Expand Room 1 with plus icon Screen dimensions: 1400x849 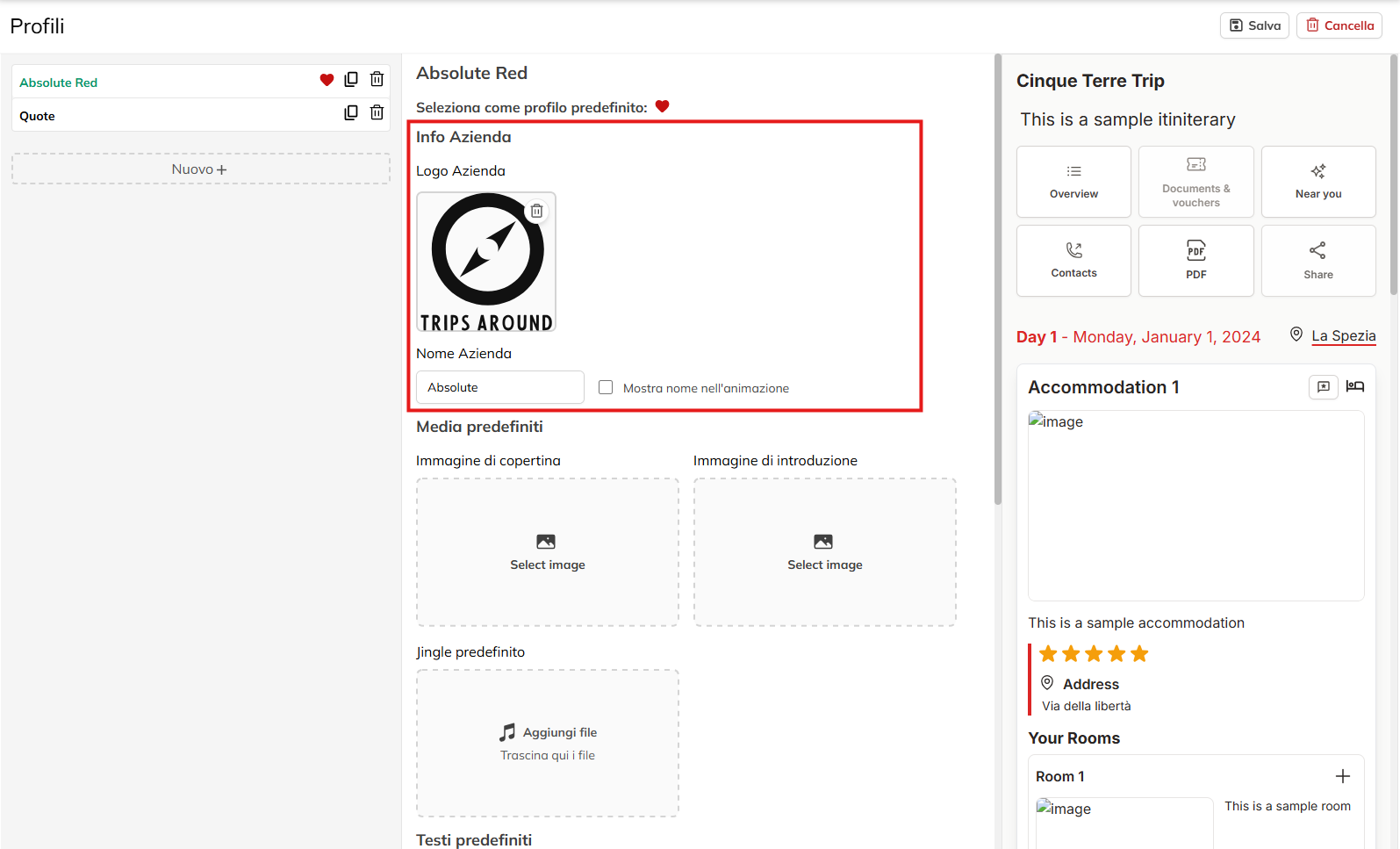point(1342,776)
